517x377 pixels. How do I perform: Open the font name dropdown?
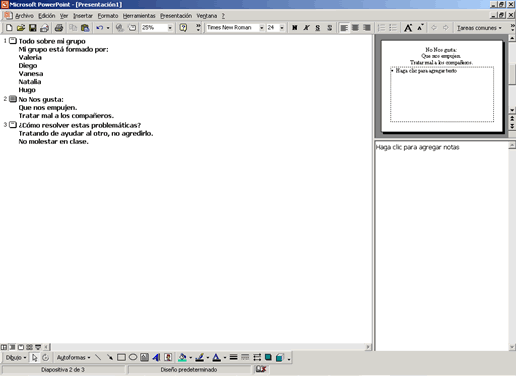[x=262, y=28]
